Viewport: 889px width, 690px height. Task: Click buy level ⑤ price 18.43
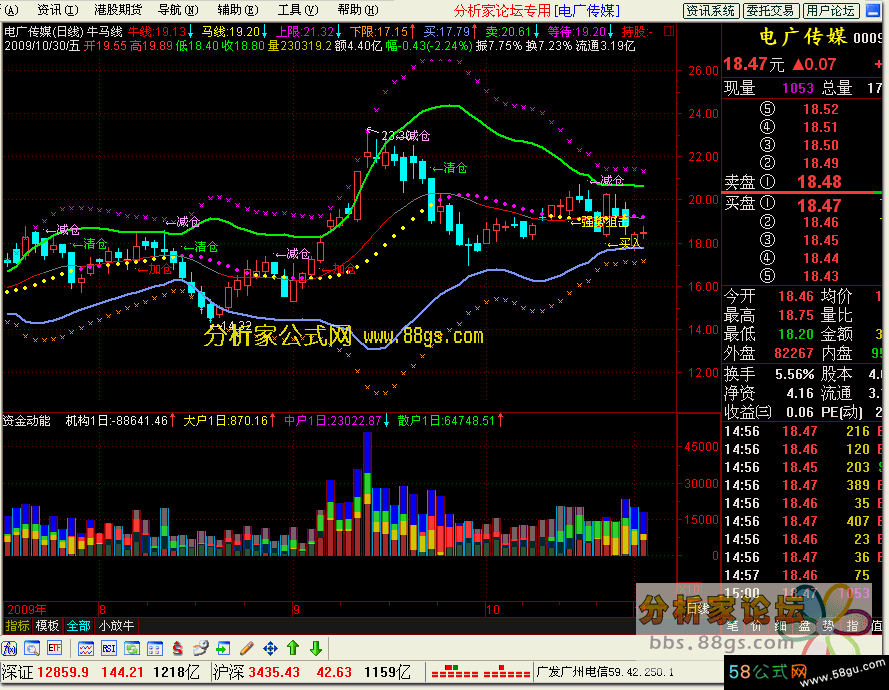(x=820, y=276)
